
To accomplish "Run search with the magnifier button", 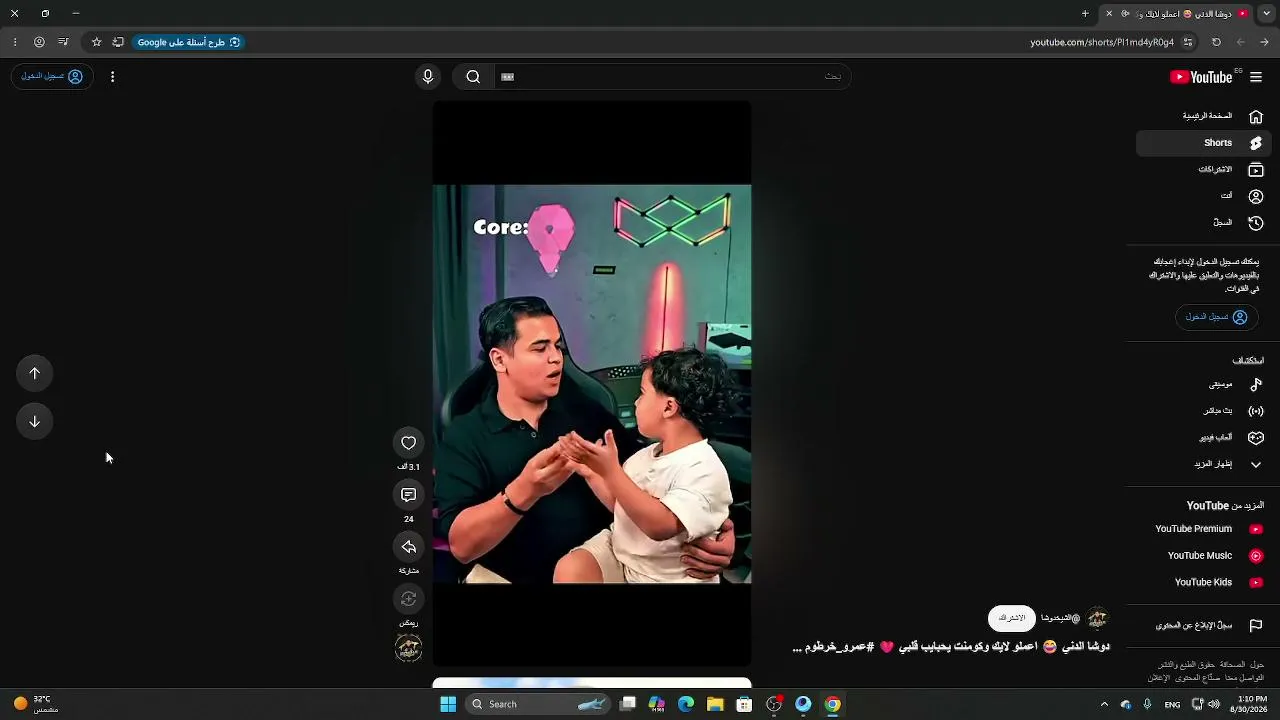I will [473, 77].
